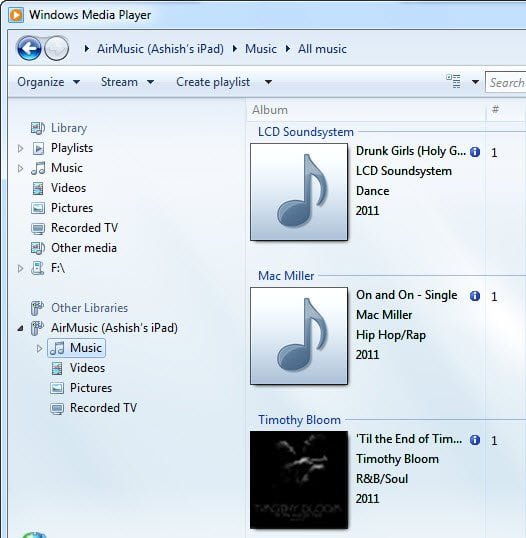Click the AirMusic library icon

coord(37,328)
